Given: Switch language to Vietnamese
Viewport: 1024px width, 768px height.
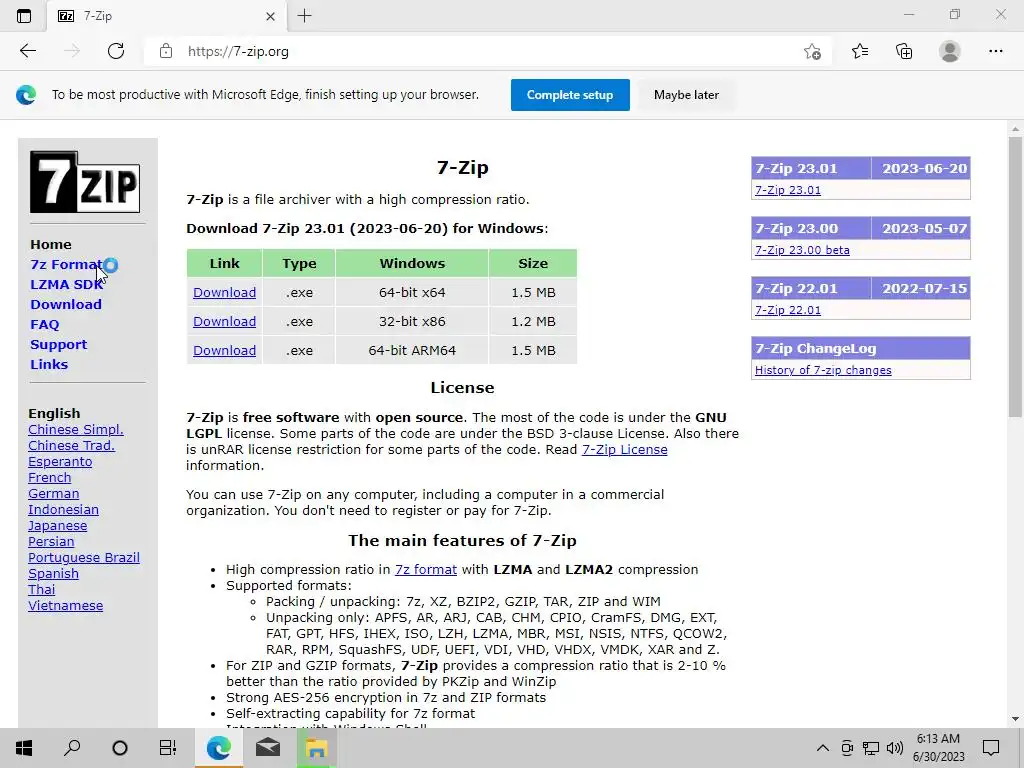Looking at the screenshot, I should click(x=65, y=605).
